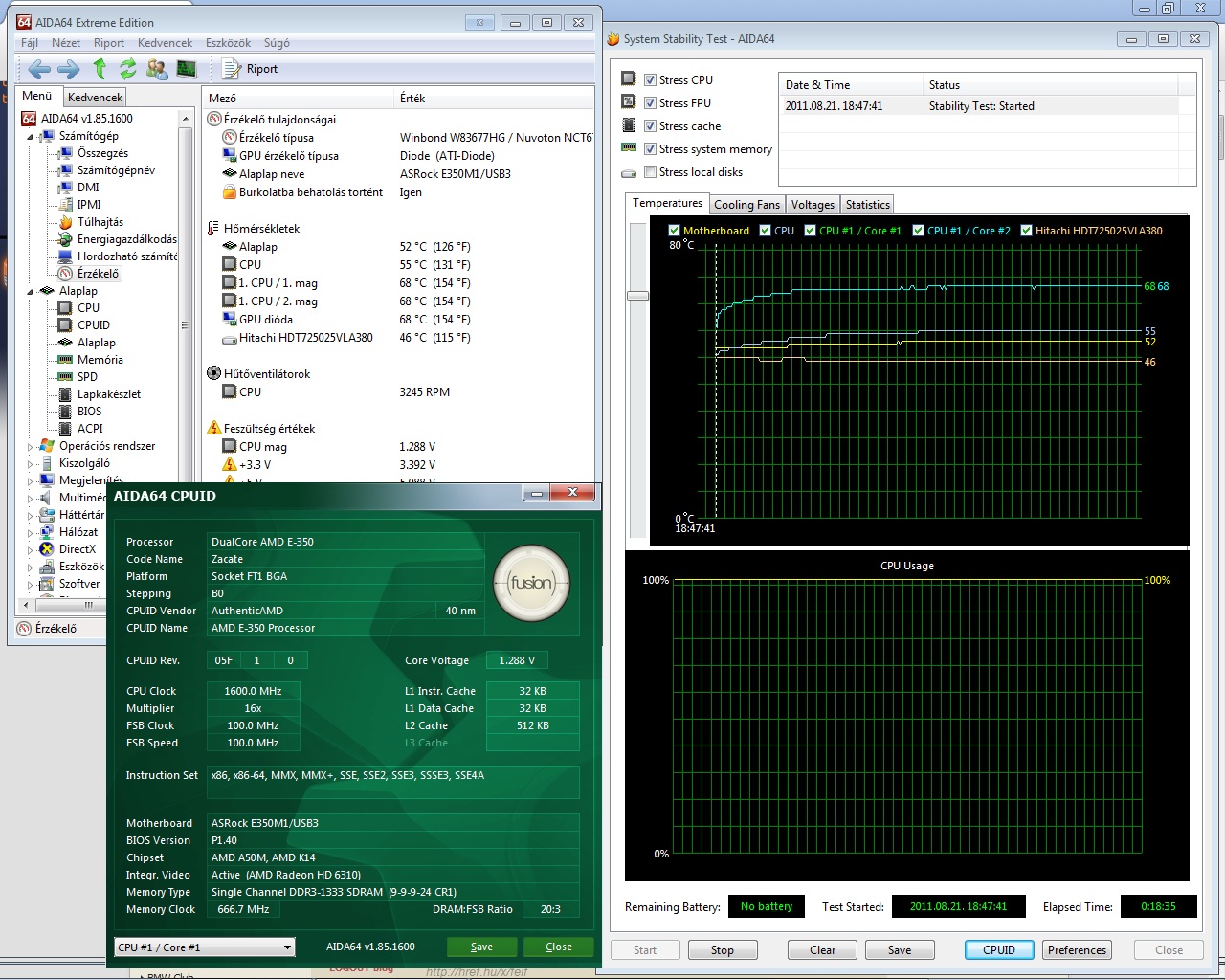Click the temperature graph scale slider
The height and width of the screenshot is (980, 1225).
[637, 296]
